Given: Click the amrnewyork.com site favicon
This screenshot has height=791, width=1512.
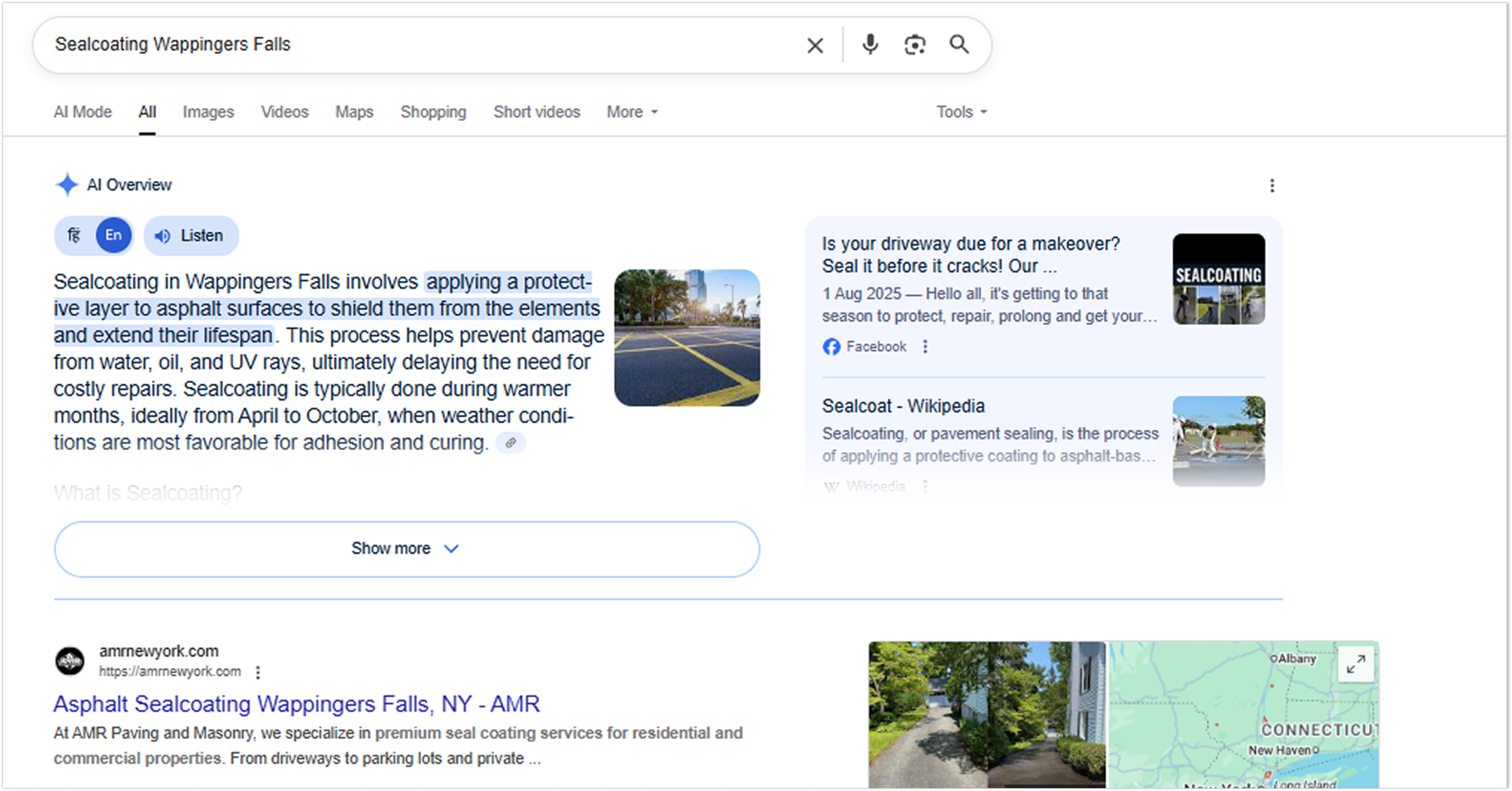Looking at the screenshot, I should click(70, 661).
